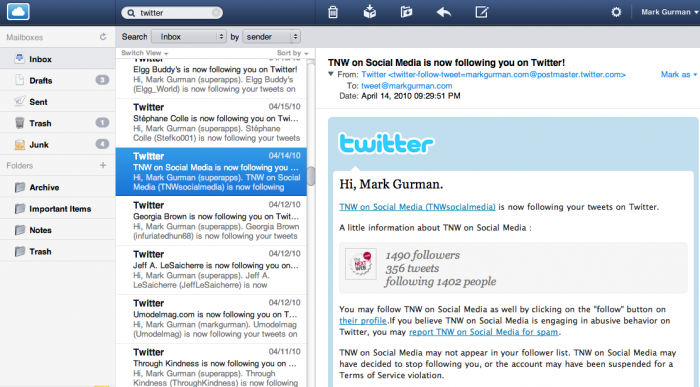
Task: Open the Notes folder
Action: [x=58, y=230]
